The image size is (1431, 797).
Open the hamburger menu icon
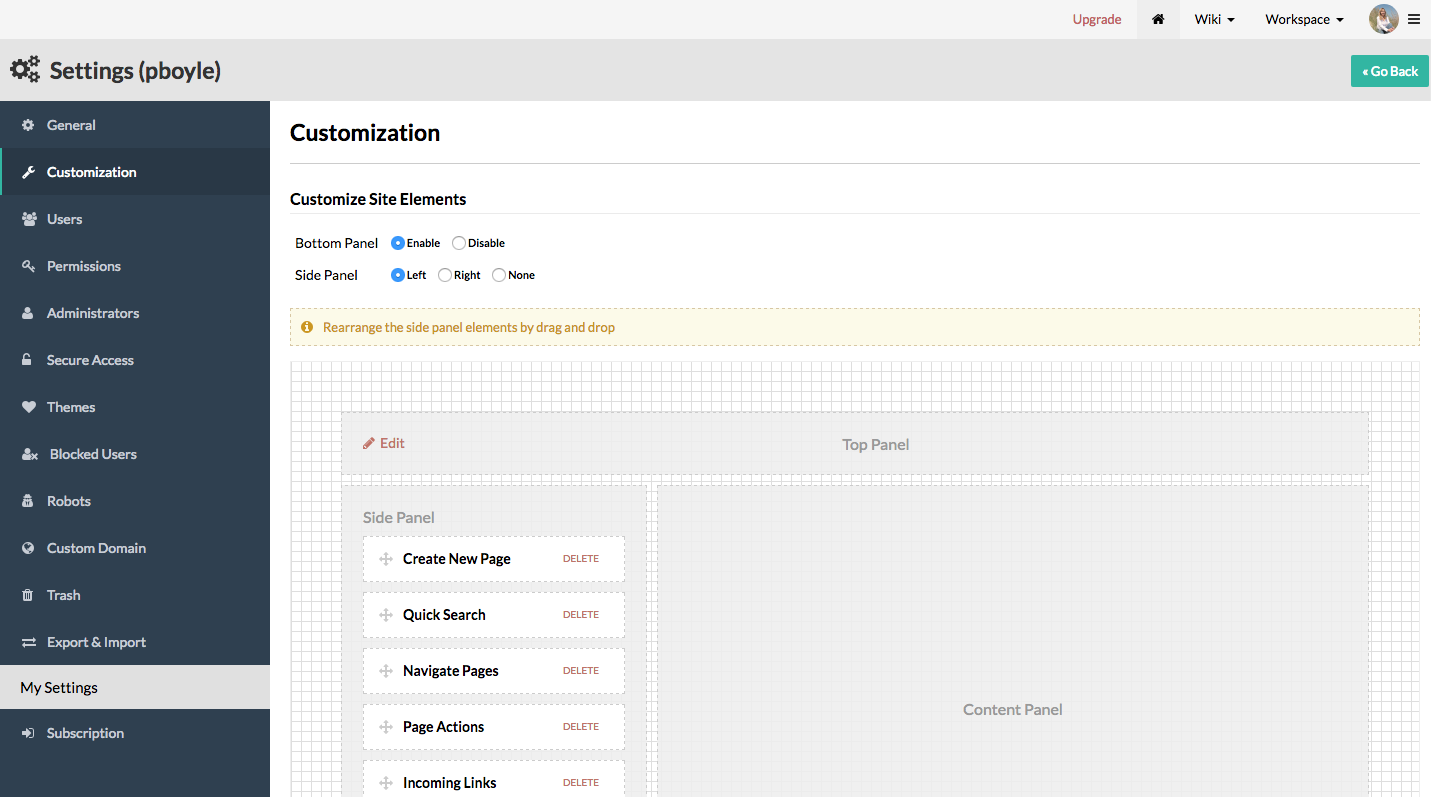pos(1414,19)
